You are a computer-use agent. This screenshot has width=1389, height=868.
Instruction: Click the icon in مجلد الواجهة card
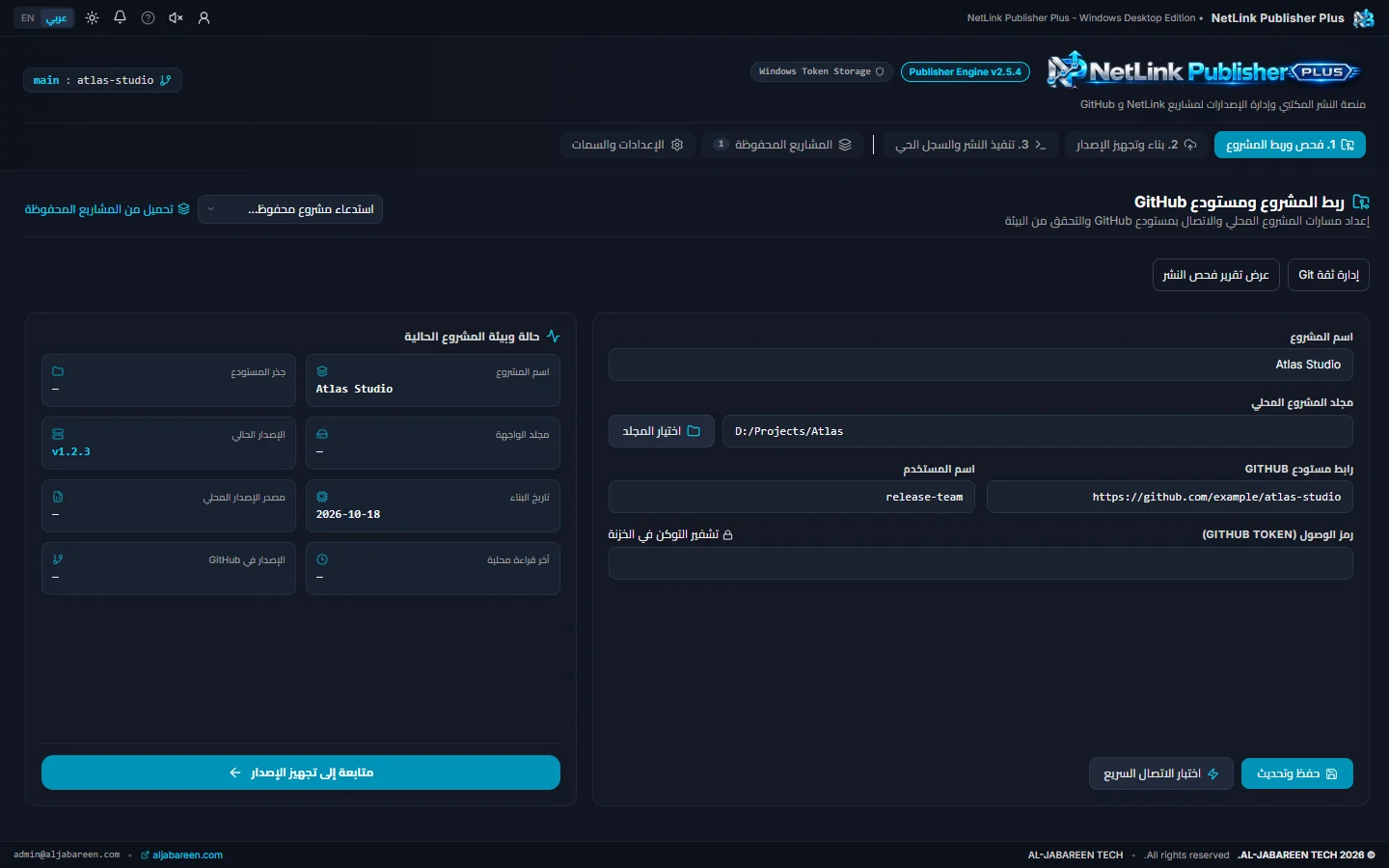click(322, 434)
